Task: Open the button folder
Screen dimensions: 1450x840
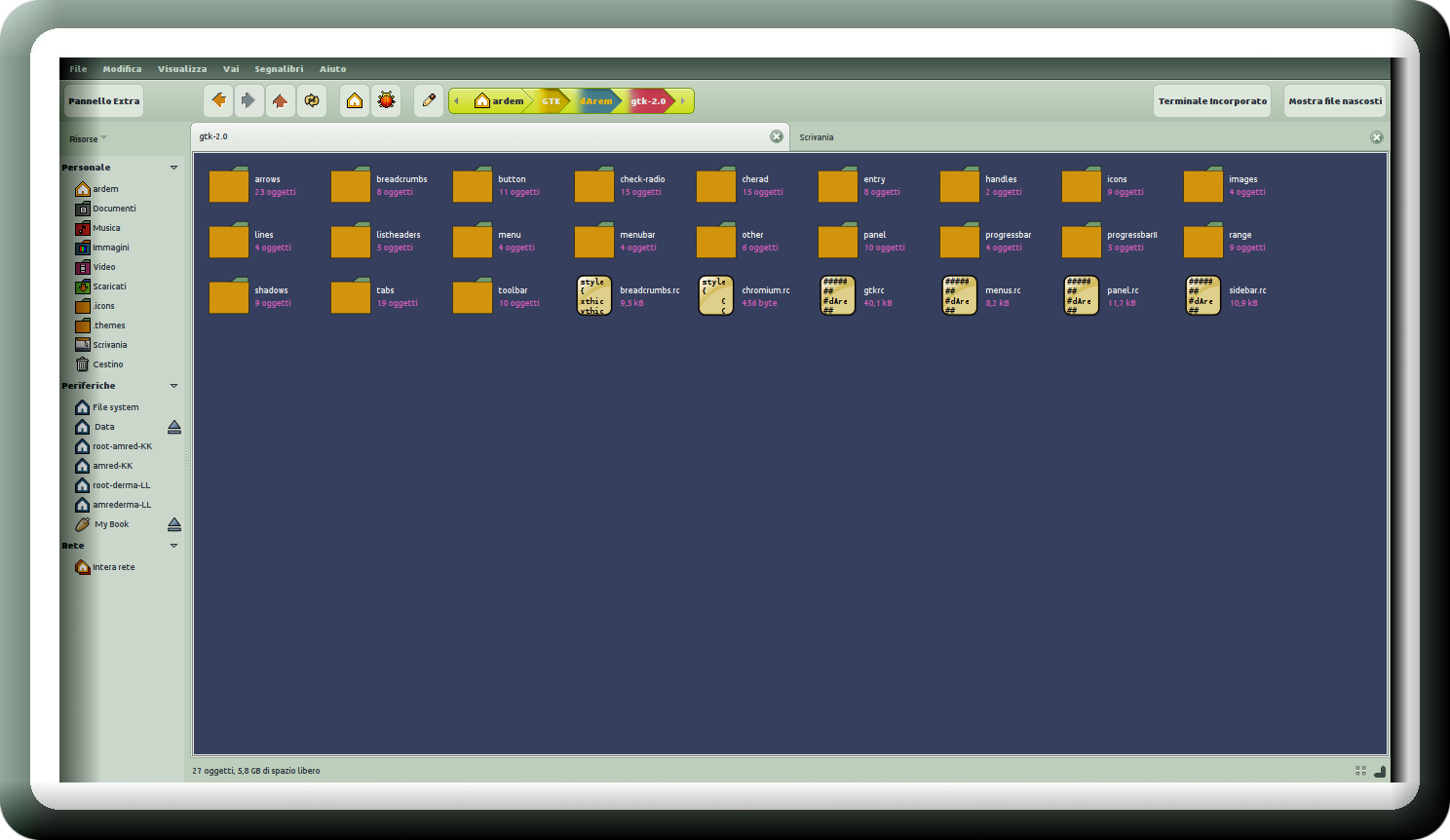Action: click(x=473, y=185)
